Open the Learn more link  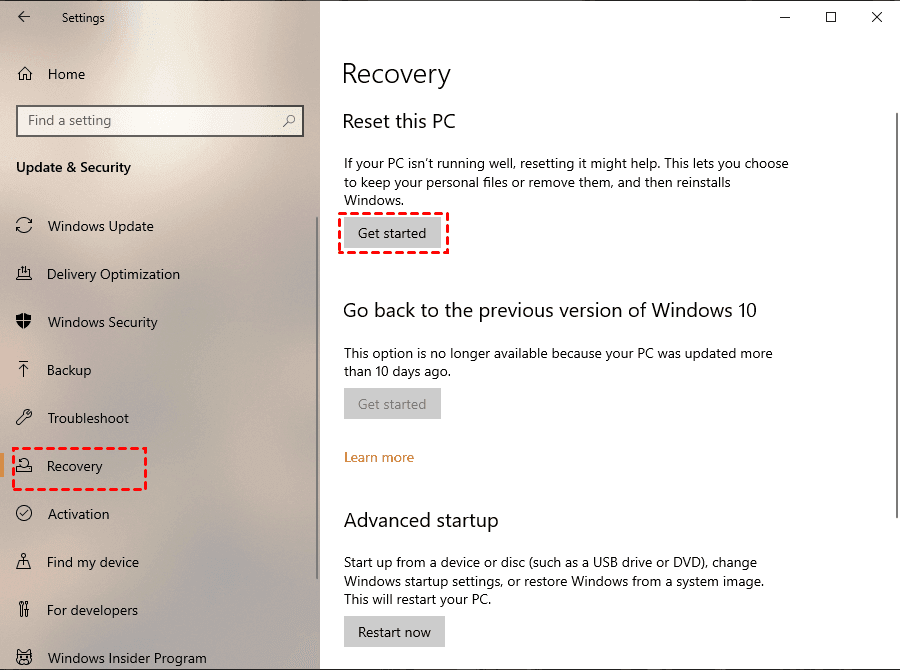(378, 457)
